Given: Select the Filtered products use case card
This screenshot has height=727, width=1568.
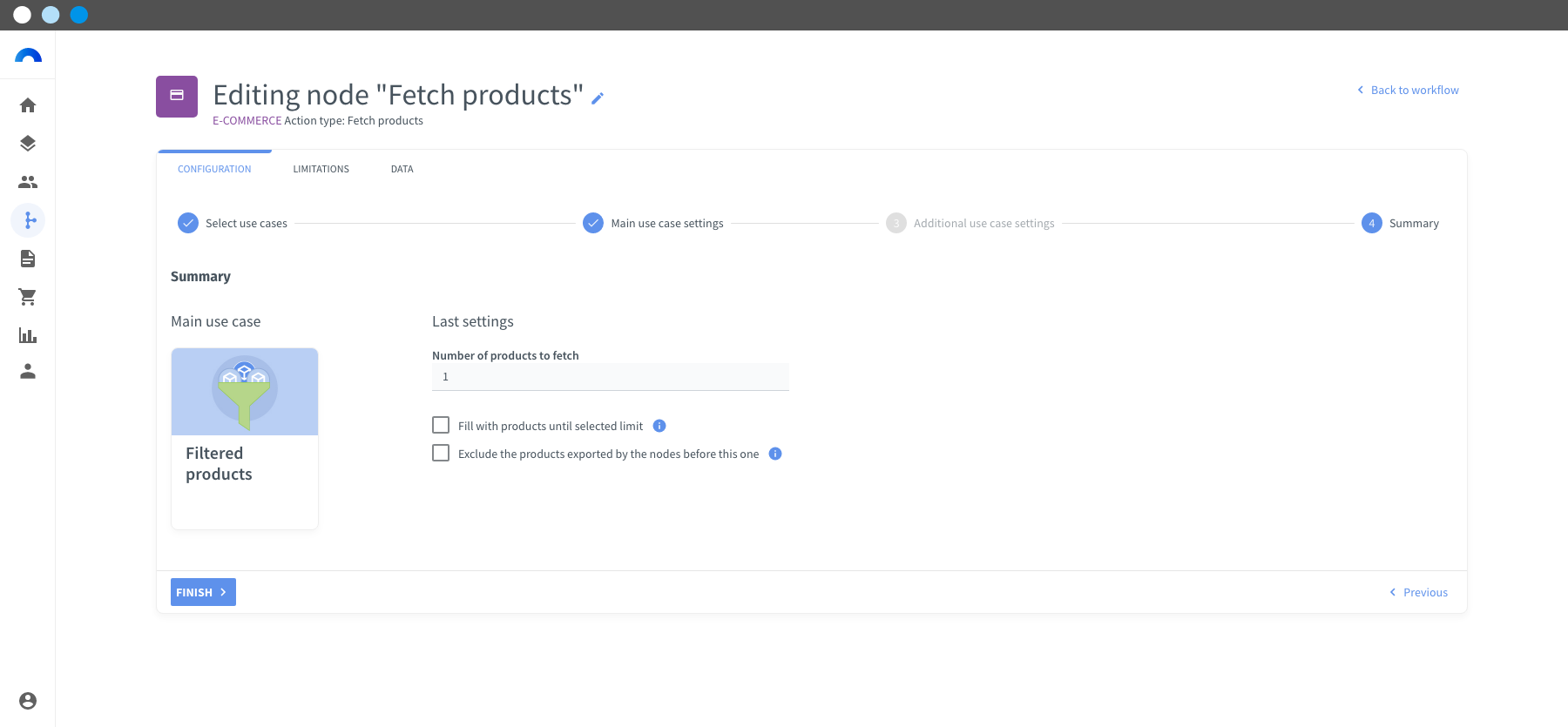Looking at the screenshot, I should pyautogui.click(x=245, y=439).
